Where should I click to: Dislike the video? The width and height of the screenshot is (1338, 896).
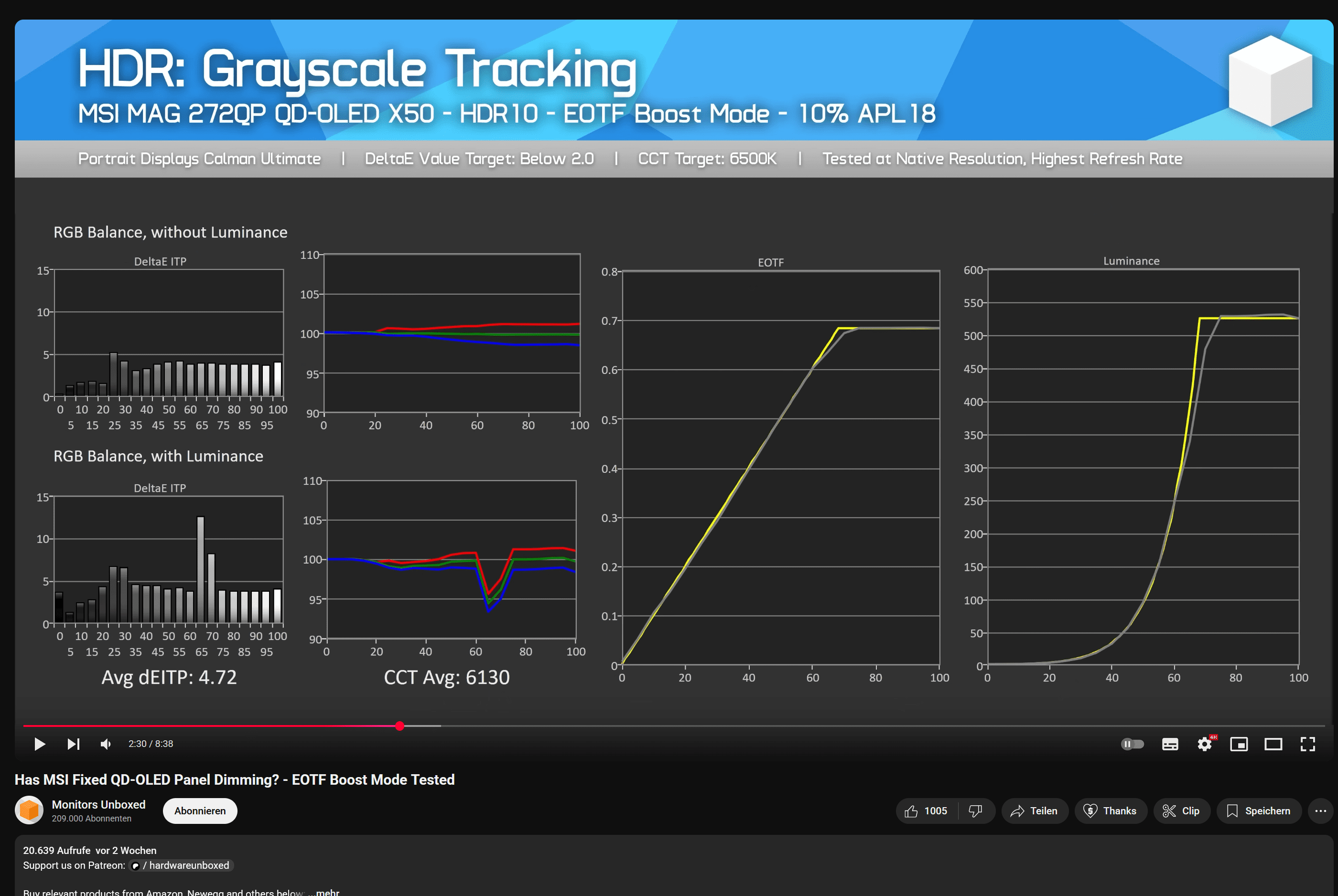pos(976,811)
